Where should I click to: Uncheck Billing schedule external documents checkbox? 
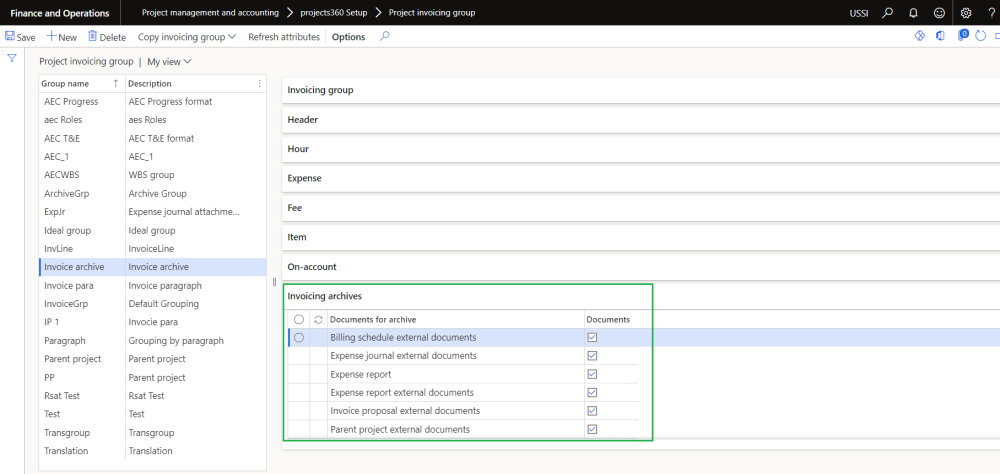click(x=592, y=338)
